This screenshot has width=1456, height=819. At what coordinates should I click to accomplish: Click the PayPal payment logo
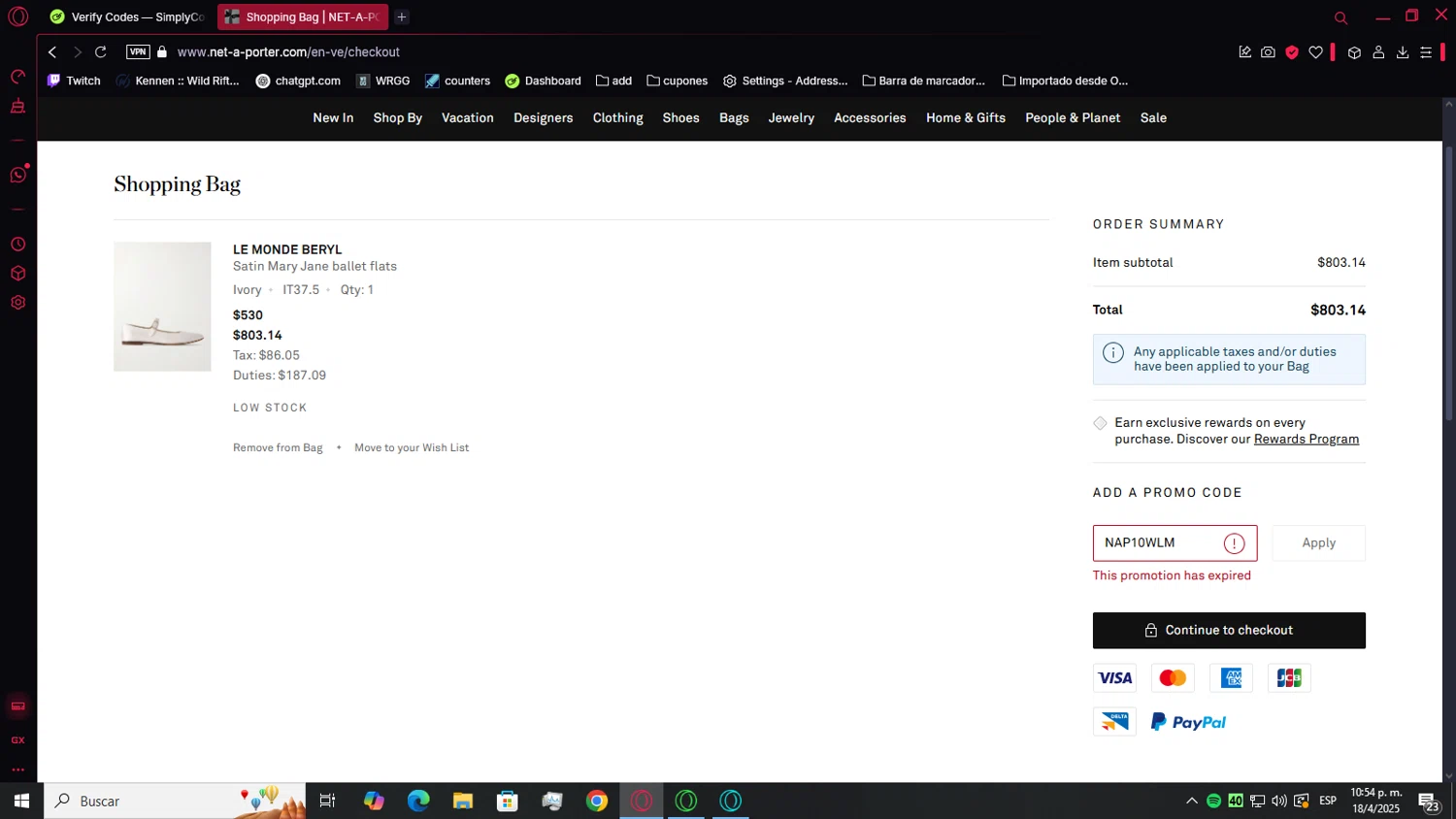pyautogui.click(x=1188, y=722)
